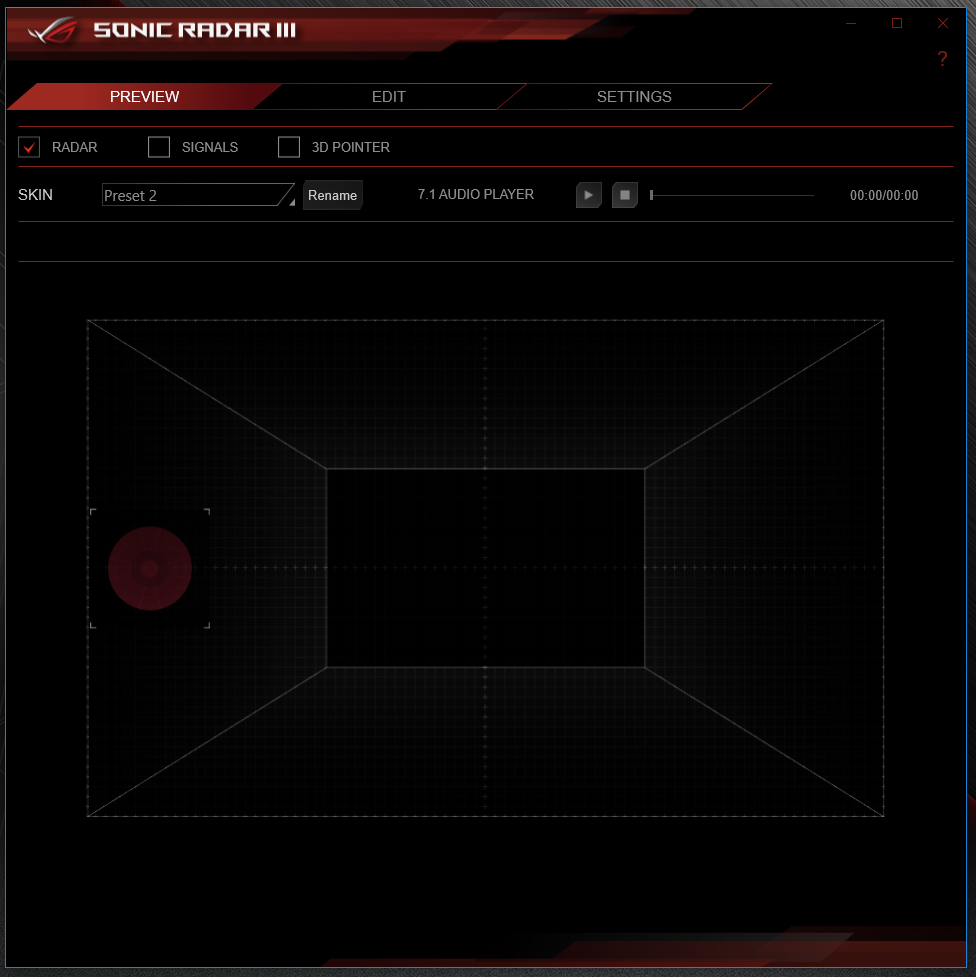Click the 00:00/00:00 time readout

coord(884,195)
